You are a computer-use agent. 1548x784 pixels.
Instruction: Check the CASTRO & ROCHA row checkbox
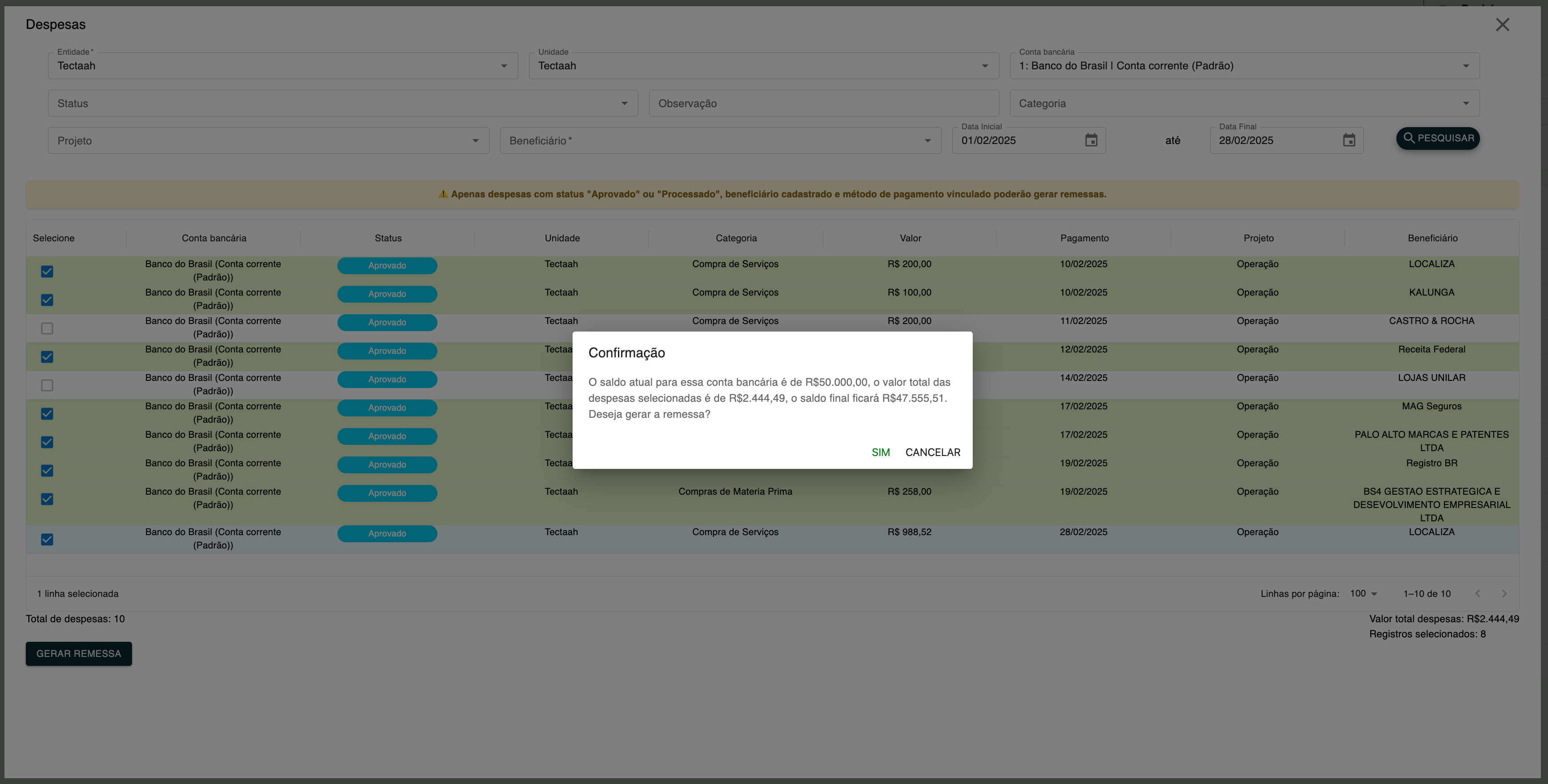(x=47, y=328)
